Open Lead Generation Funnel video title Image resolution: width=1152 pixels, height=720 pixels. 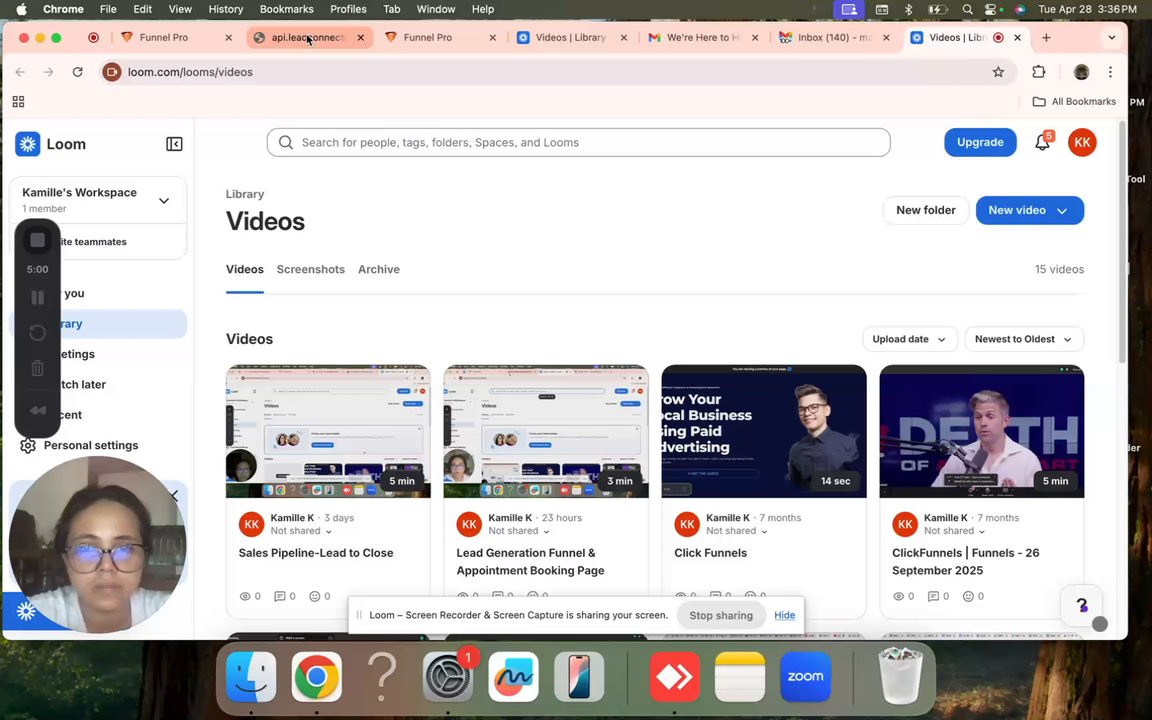(x=530, y=562)
